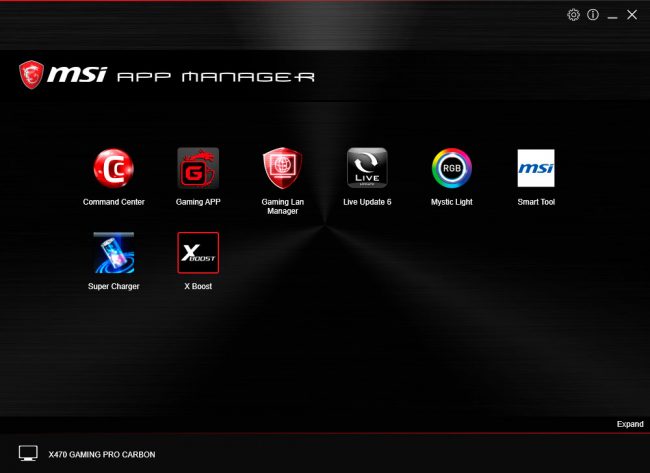Launch Mystic Light RGB icon

452,168
